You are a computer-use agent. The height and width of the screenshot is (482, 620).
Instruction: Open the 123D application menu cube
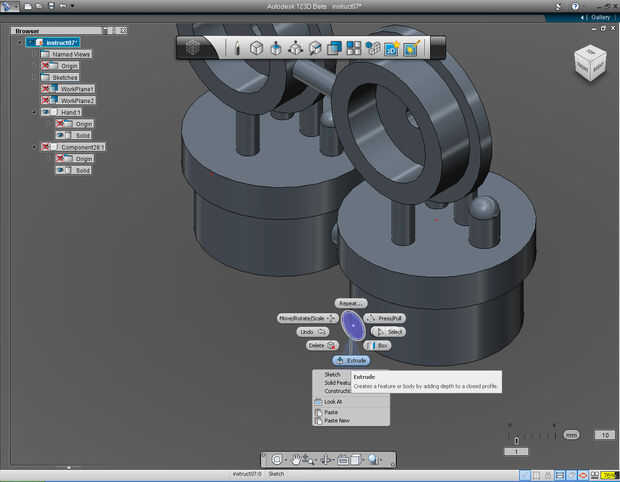193,48
